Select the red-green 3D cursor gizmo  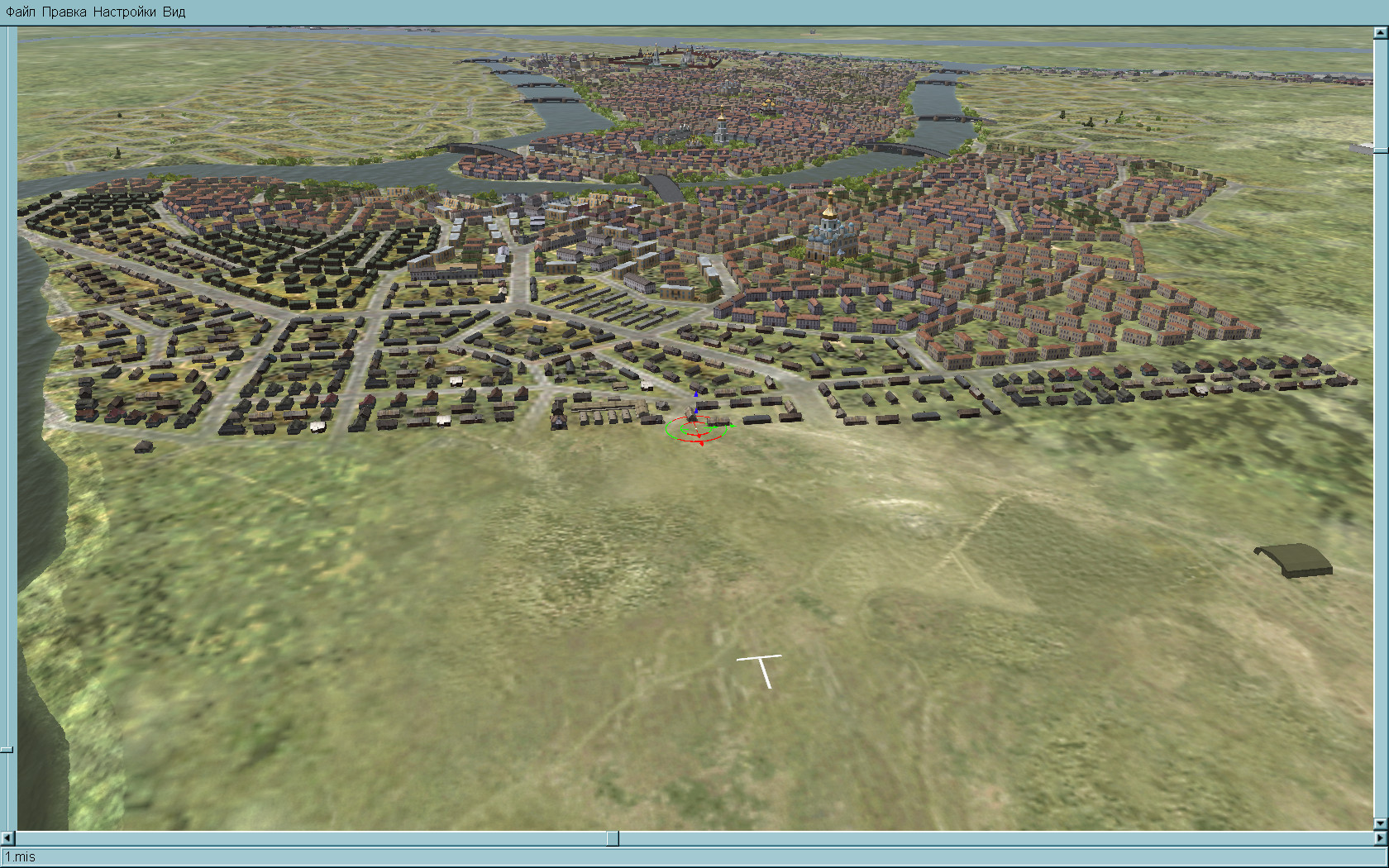click(699, 427)
